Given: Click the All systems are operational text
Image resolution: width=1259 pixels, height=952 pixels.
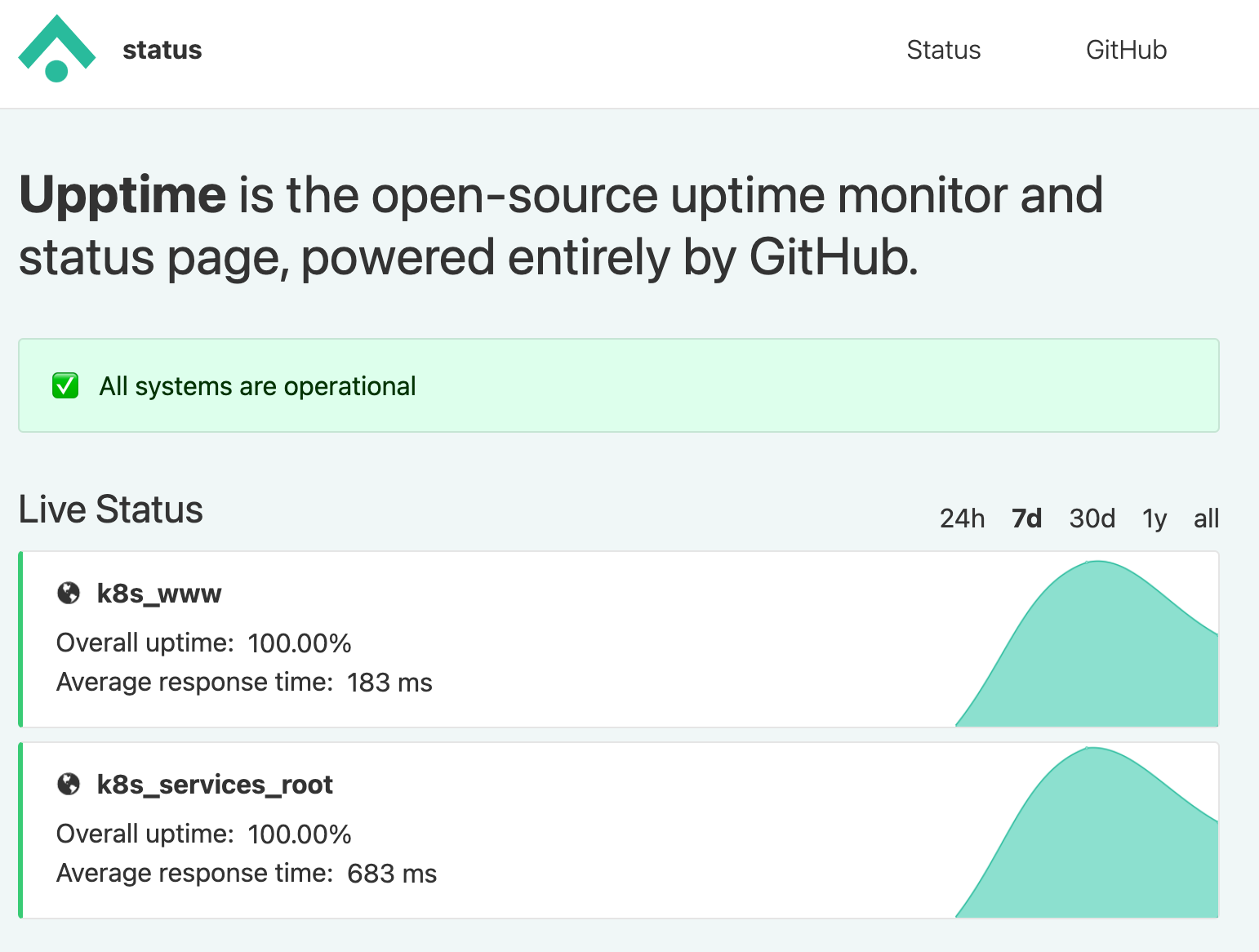Looking at the screenshot, I should (257, 386).
